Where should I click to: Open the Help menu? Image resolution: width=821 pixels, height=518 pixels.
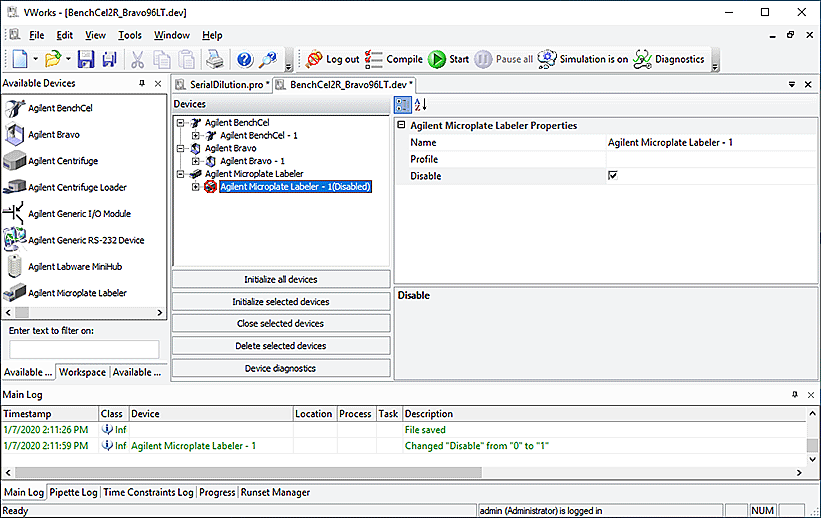[x=212, y=35]
